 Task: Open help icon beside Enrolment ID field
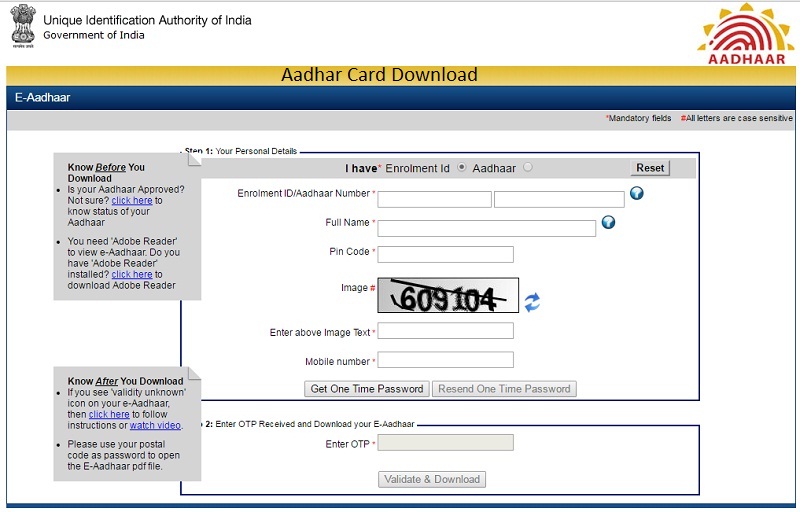click(636, 193)
